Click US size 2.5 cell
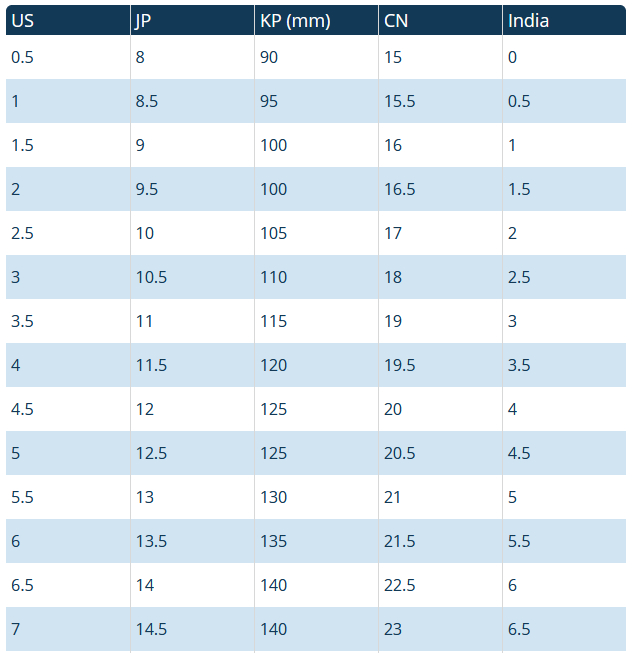Image resolution: width=638 pixels, height=653 pixels. click(23, 233)
